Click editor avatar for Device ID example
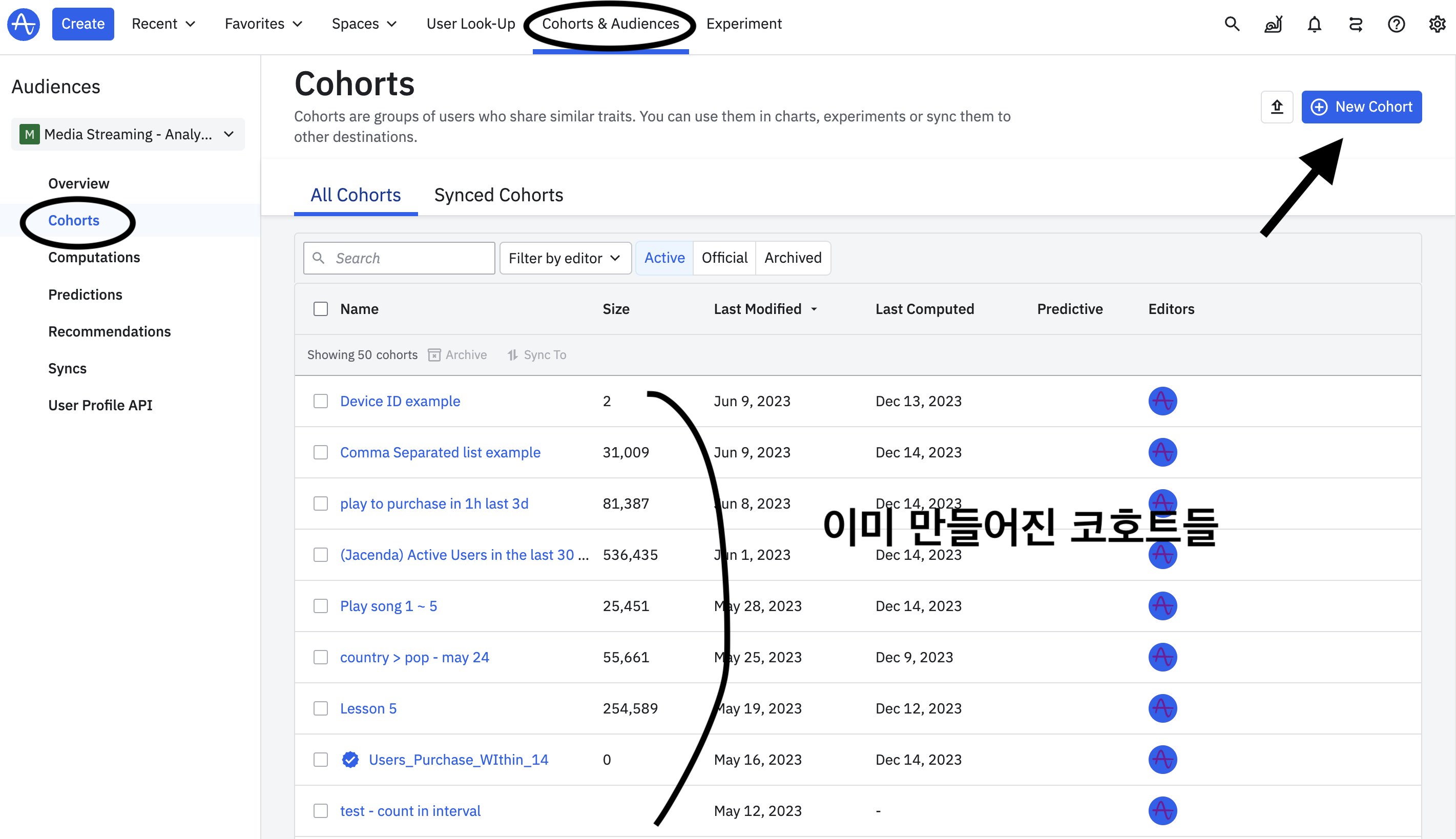 [1162, 401]
